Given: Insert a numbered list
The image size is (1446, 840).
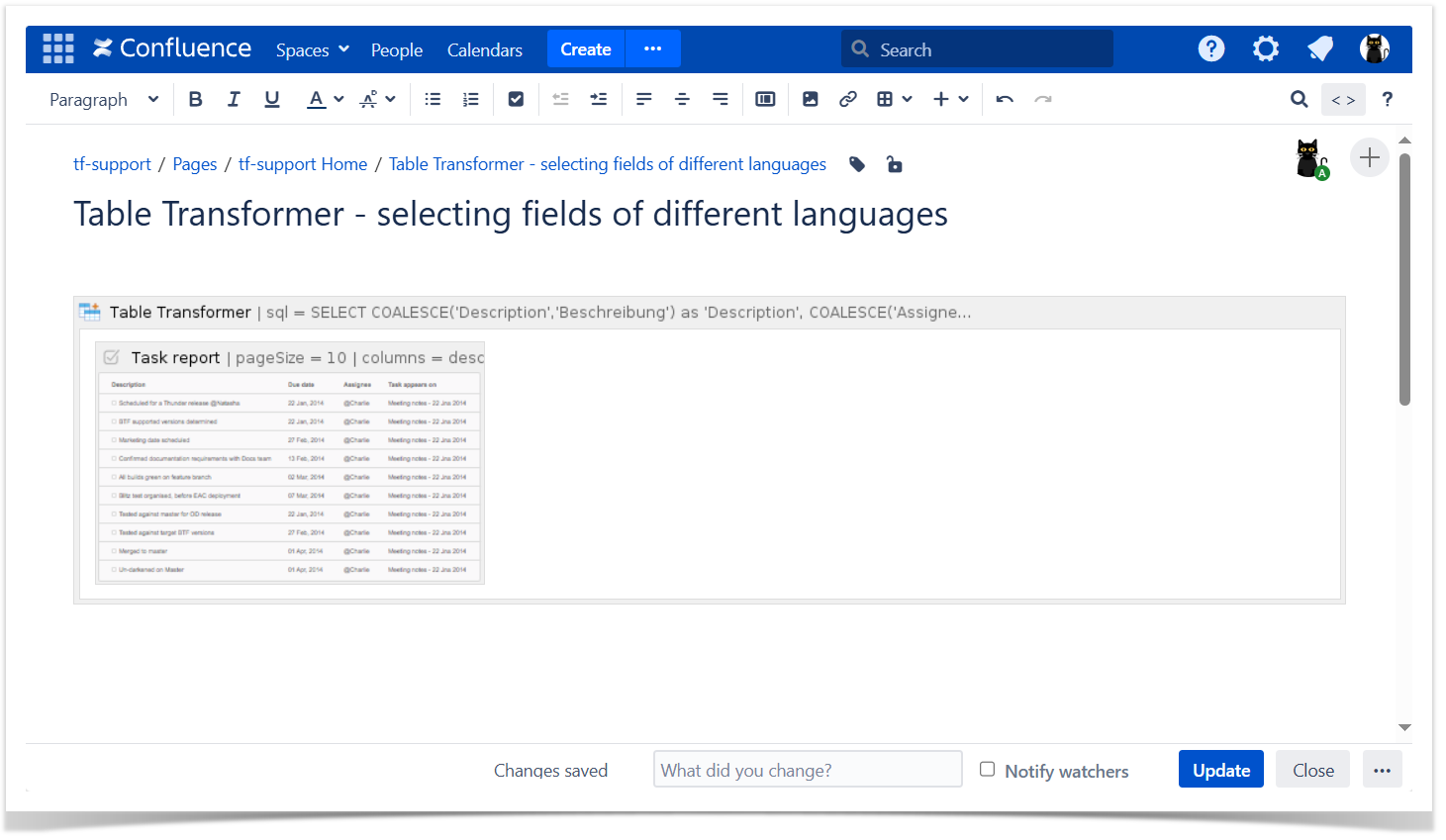Looking at the screenshot, I should 471,99.
